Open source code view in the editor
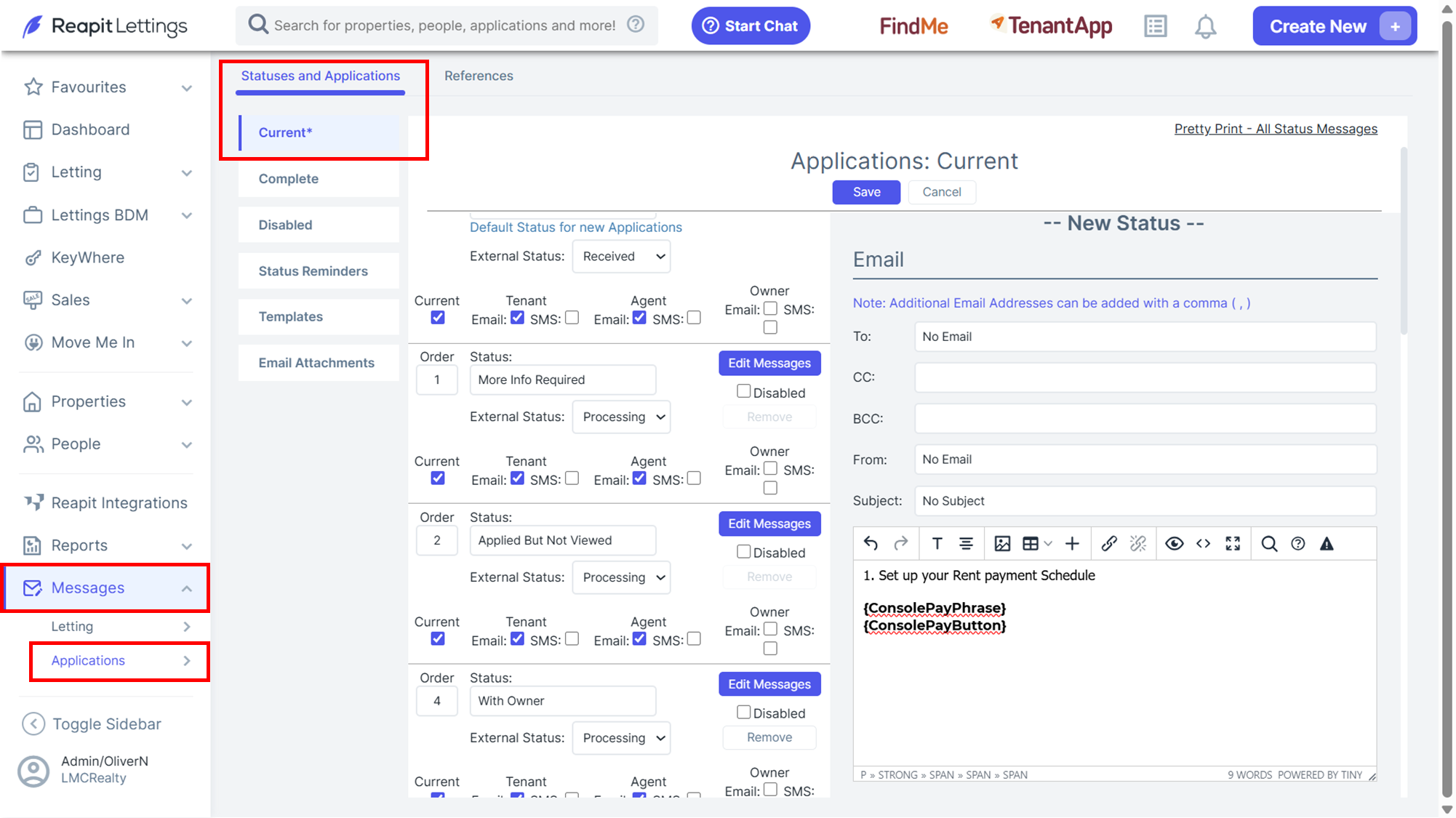The width and height of the screenshot is (1456, 818). (x=1203, y=543)
